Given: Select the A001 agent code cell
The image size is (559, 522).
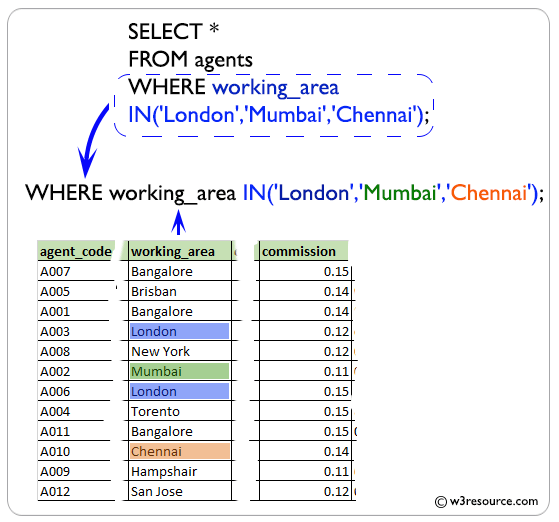Looking at the screenshot, I should (x=76, y=311).
